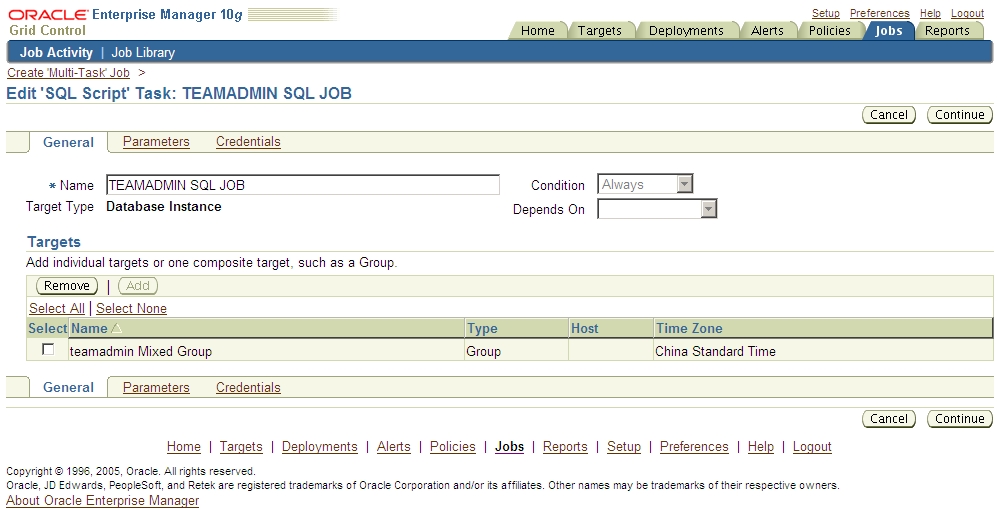997x509 pixels.
Task: Switch to the Targets tab
Action: pos(600,31)
